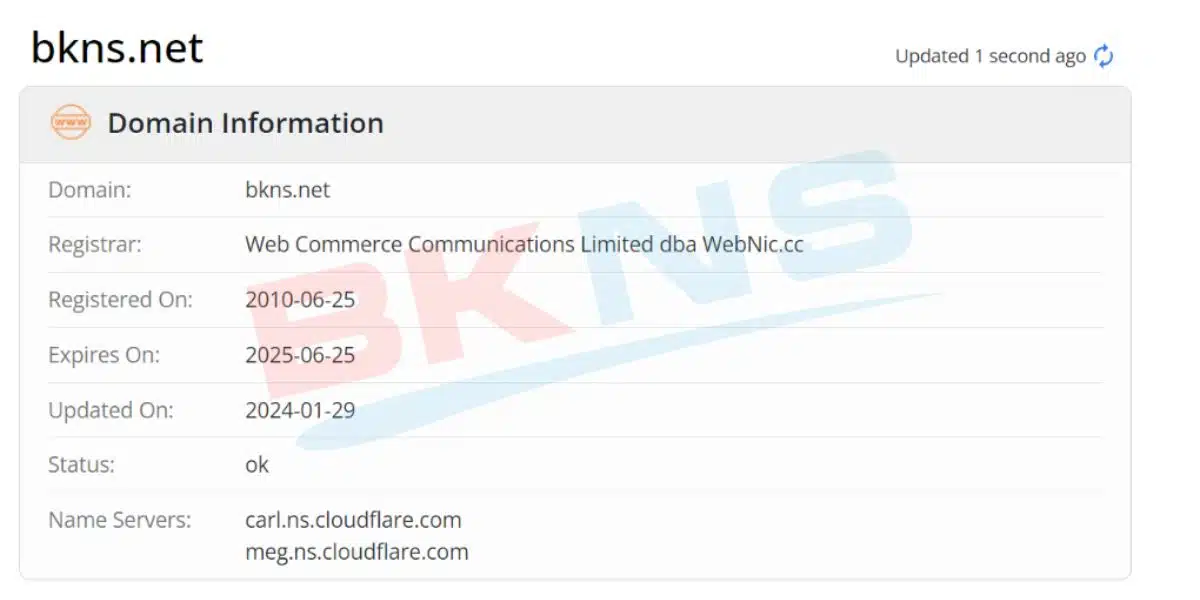Click the "ok" status value

257,465
